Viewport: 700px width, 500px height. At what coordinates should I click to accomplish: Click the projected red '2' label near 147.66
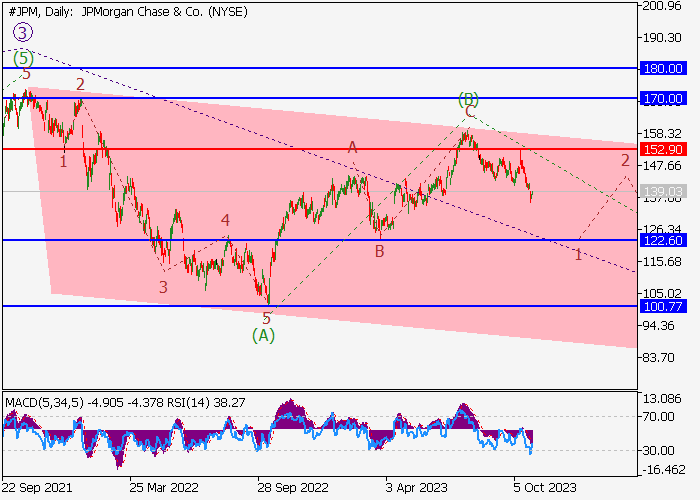coord(625,160)
